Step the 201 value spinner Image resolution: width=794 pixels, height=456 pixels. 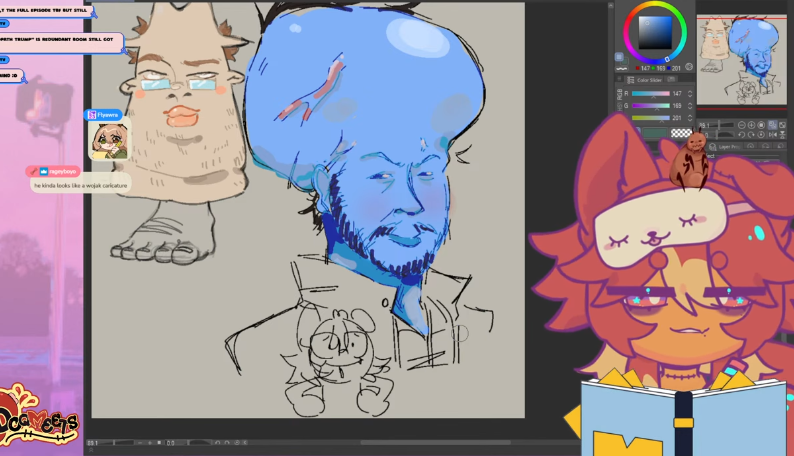[690, 118]
